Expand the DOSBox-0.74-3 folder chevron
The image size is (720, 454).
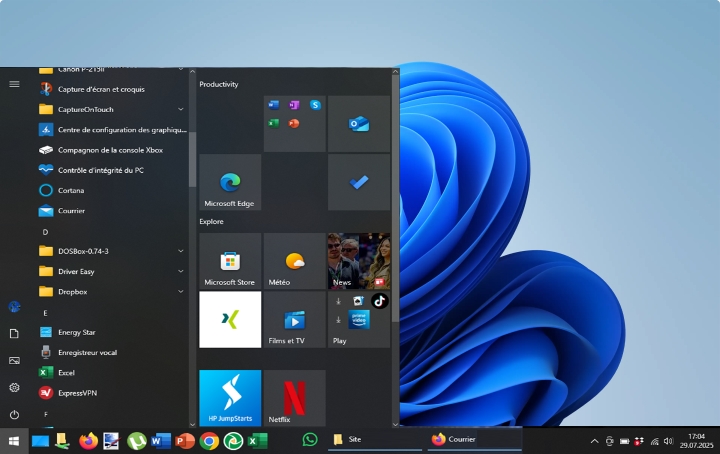[180, 251]
